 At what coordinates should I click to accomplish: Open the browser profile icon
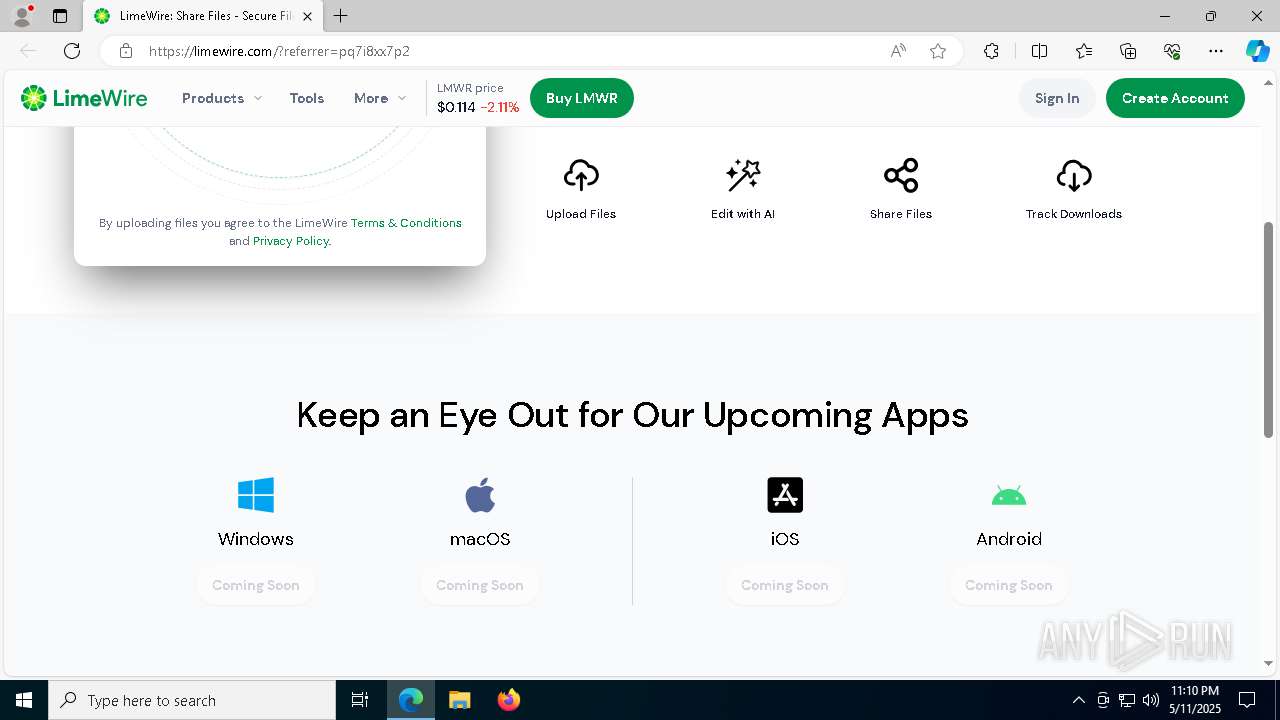[22, 16]
